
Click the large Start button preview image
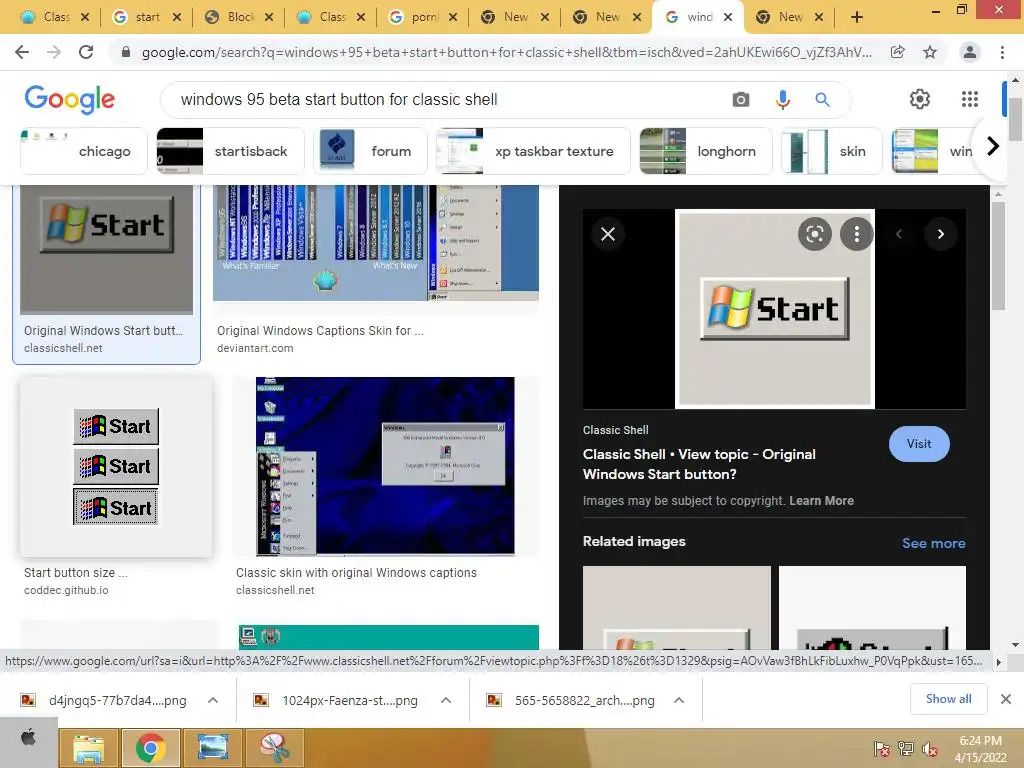(775, 309)
